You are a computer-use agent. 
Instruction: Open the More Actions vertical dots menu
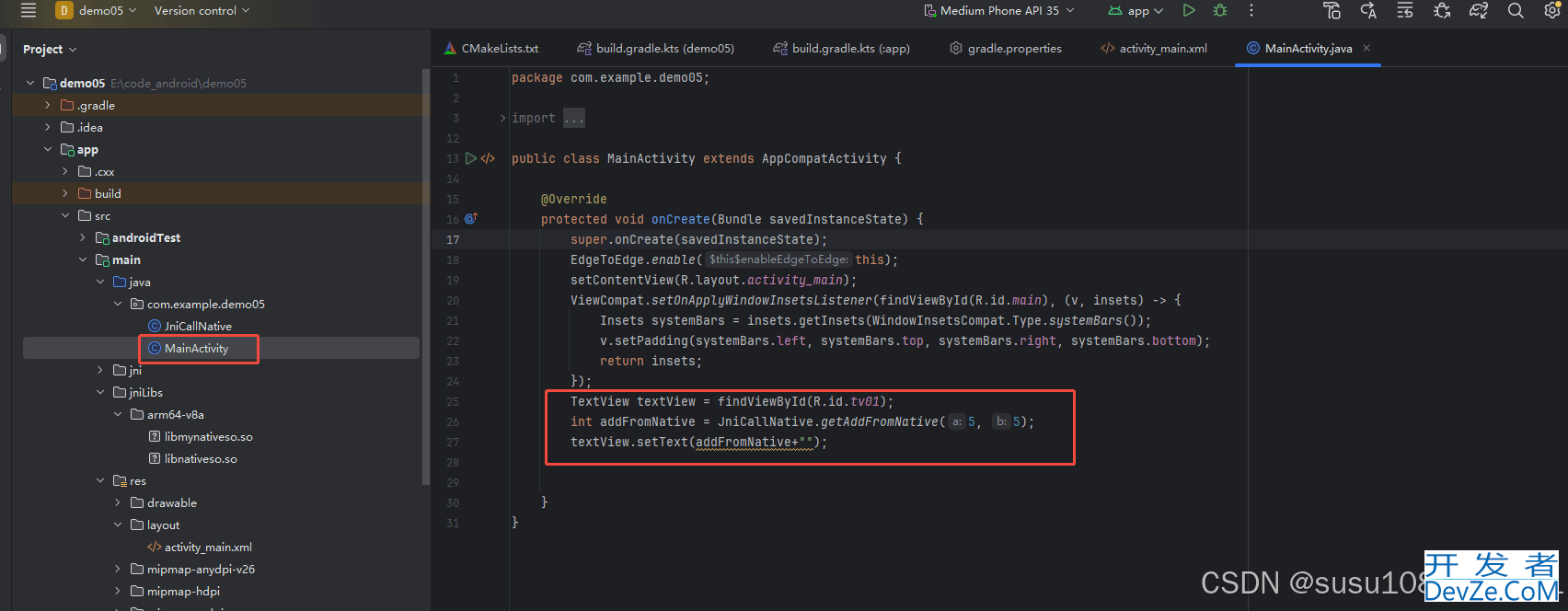[x=1251, y=10]
